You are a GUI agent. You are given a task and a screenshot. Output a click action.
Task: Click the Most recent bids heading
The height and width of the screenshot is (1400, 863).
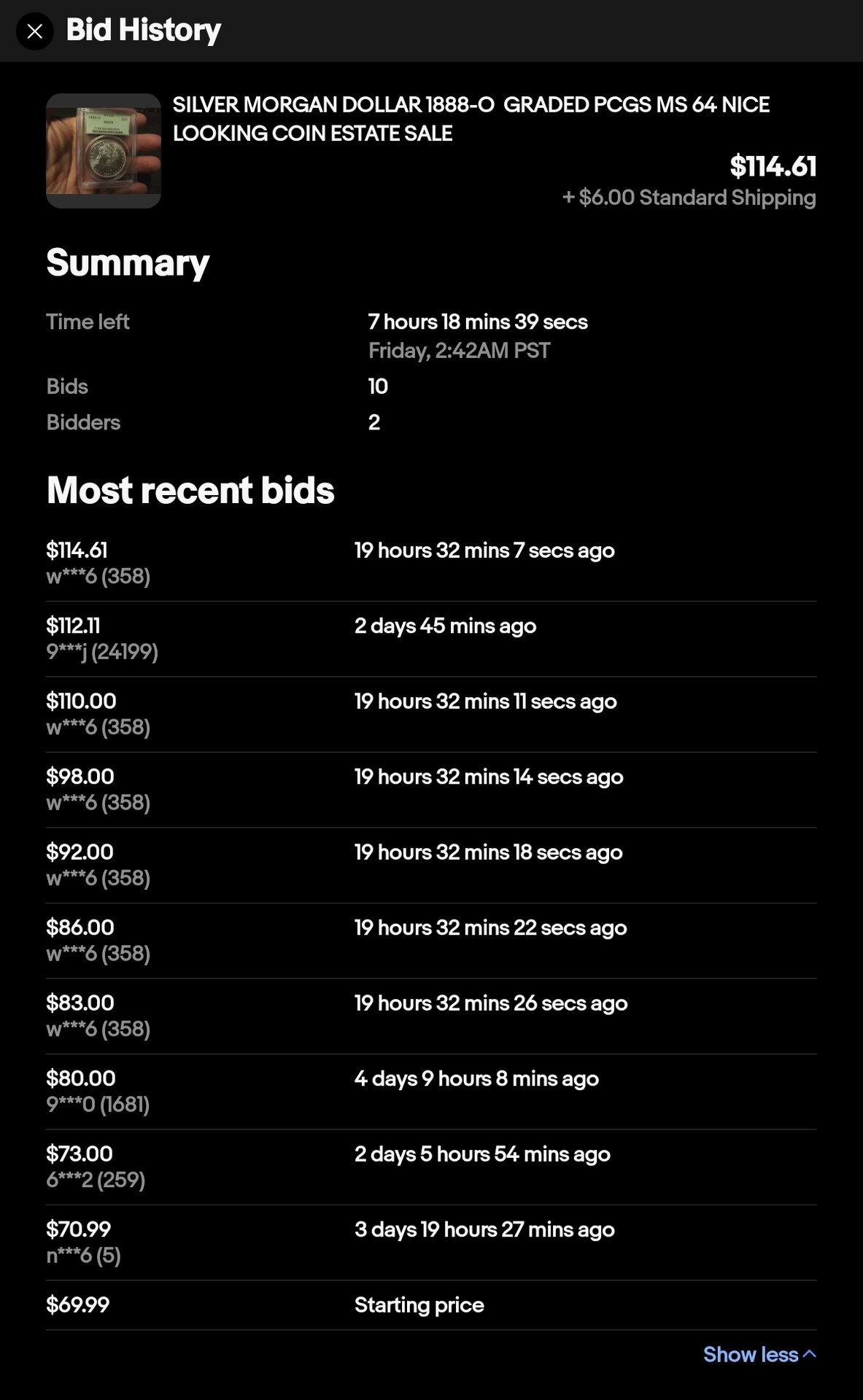[x=190, y=490]
